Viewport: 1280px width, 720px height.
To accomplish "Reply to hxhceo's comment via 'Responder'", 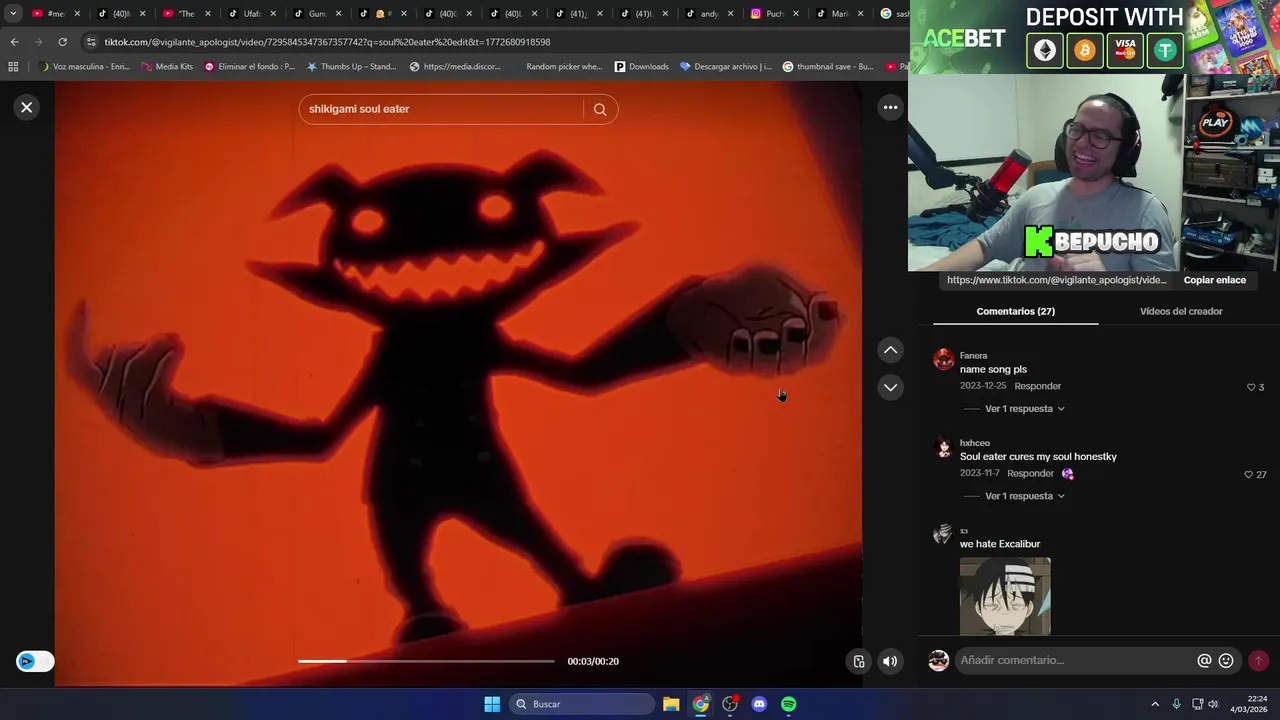I will (1030, 473).
